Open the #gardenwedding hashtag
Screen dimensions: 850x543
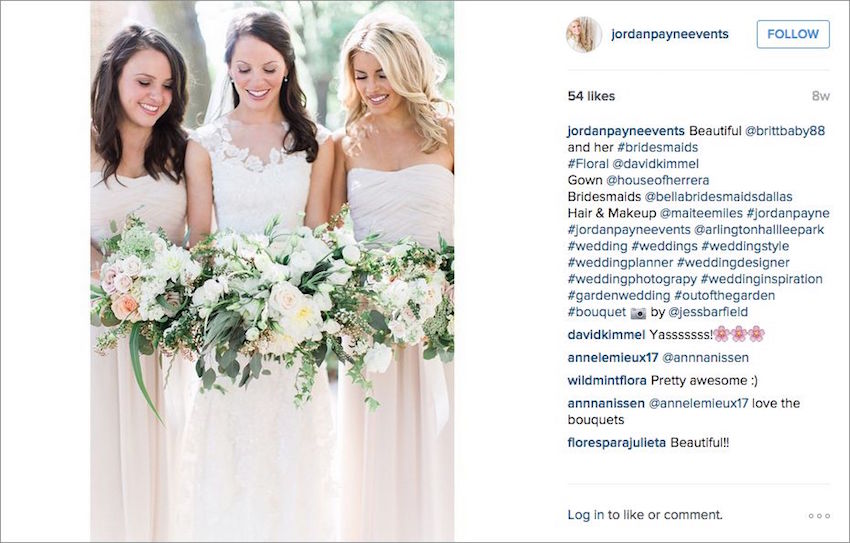(619, 296)
